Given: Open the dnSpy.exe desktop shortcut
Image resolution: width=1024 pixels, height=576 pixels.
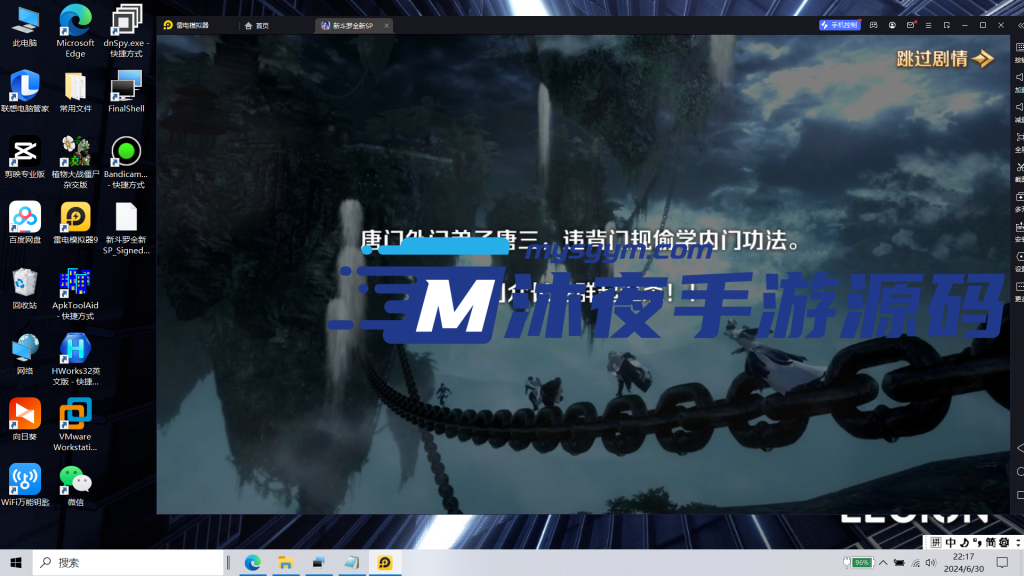Looking at the screenshot, I should [124, 22].
